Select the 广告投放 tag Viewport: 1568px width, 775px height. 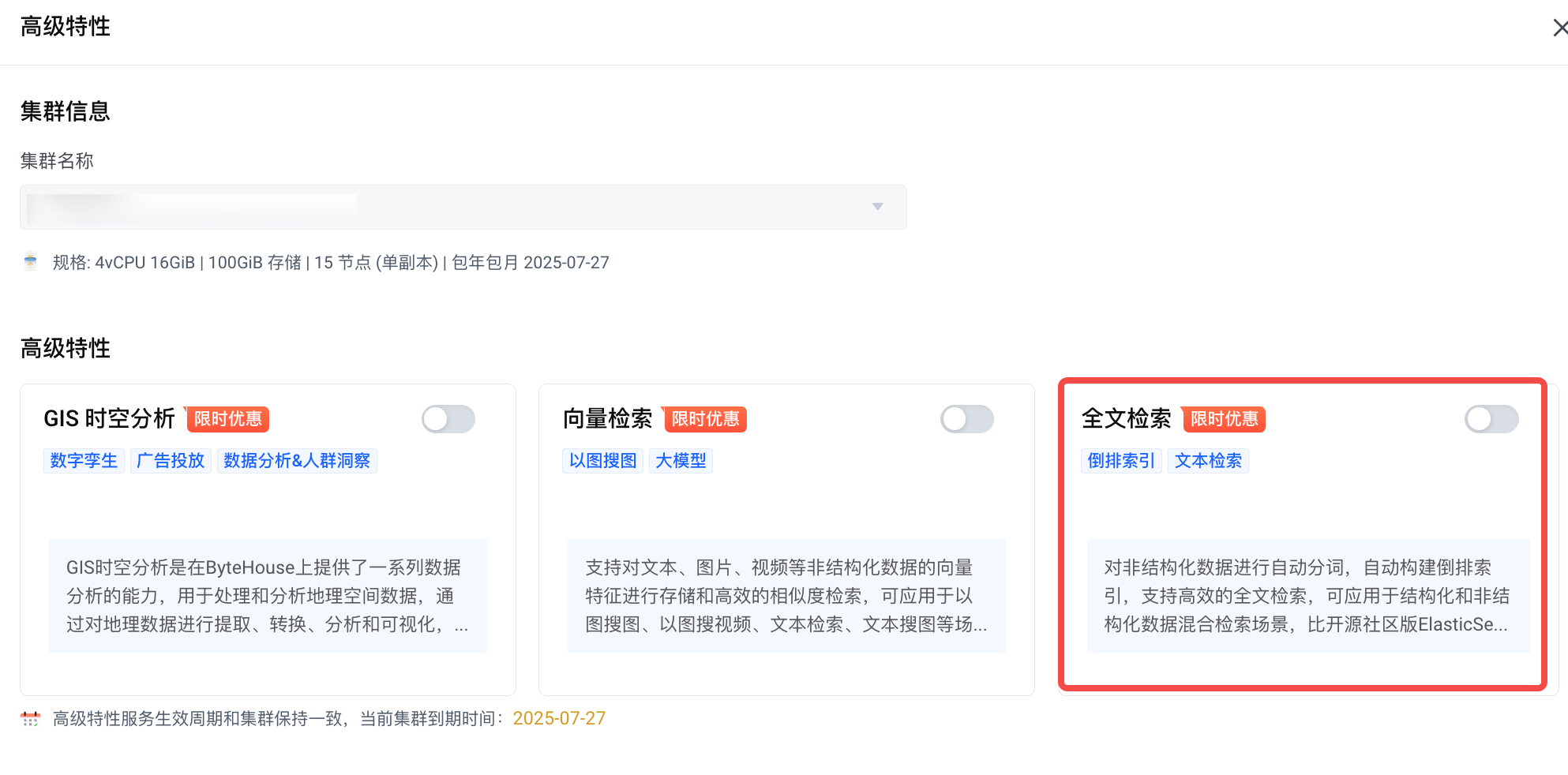pos(171,461)
